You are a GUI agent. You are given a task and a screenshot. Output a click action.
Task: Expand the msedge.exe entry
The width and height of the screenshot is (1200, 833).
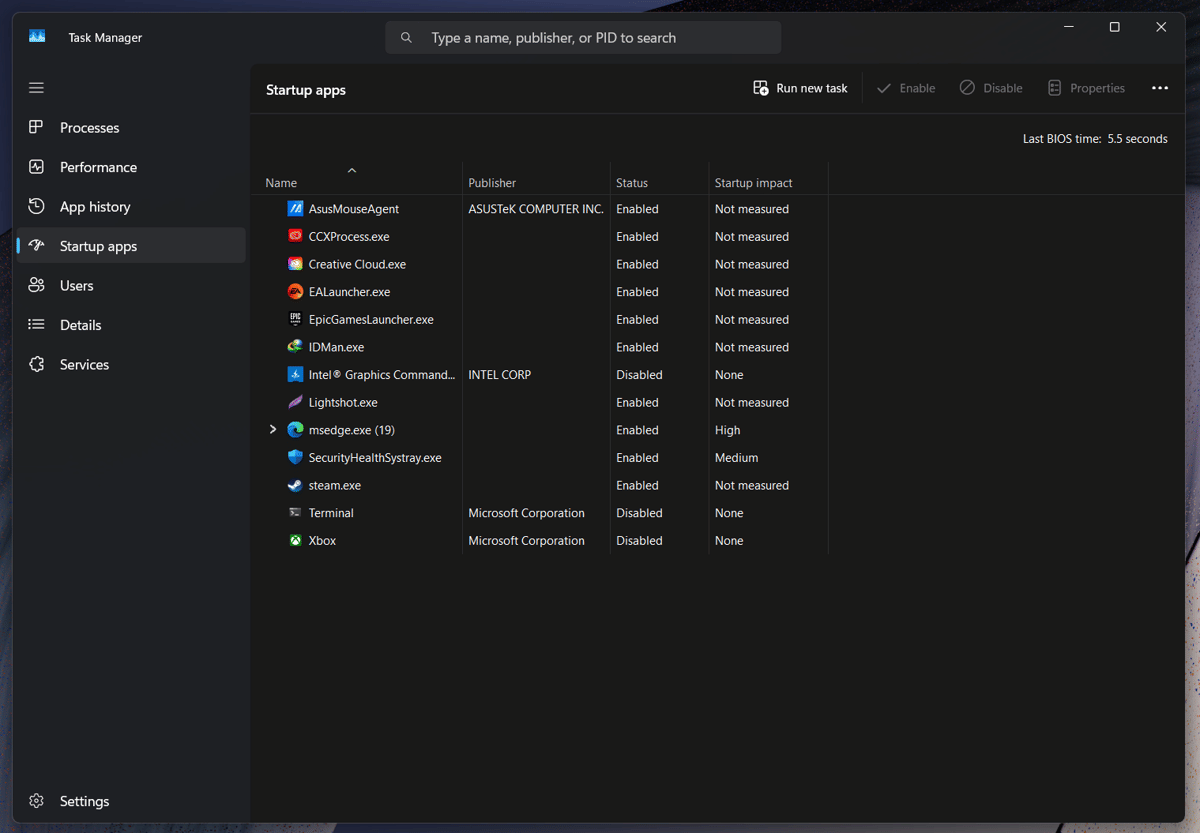pyautogui.click(x=272, y=429)
